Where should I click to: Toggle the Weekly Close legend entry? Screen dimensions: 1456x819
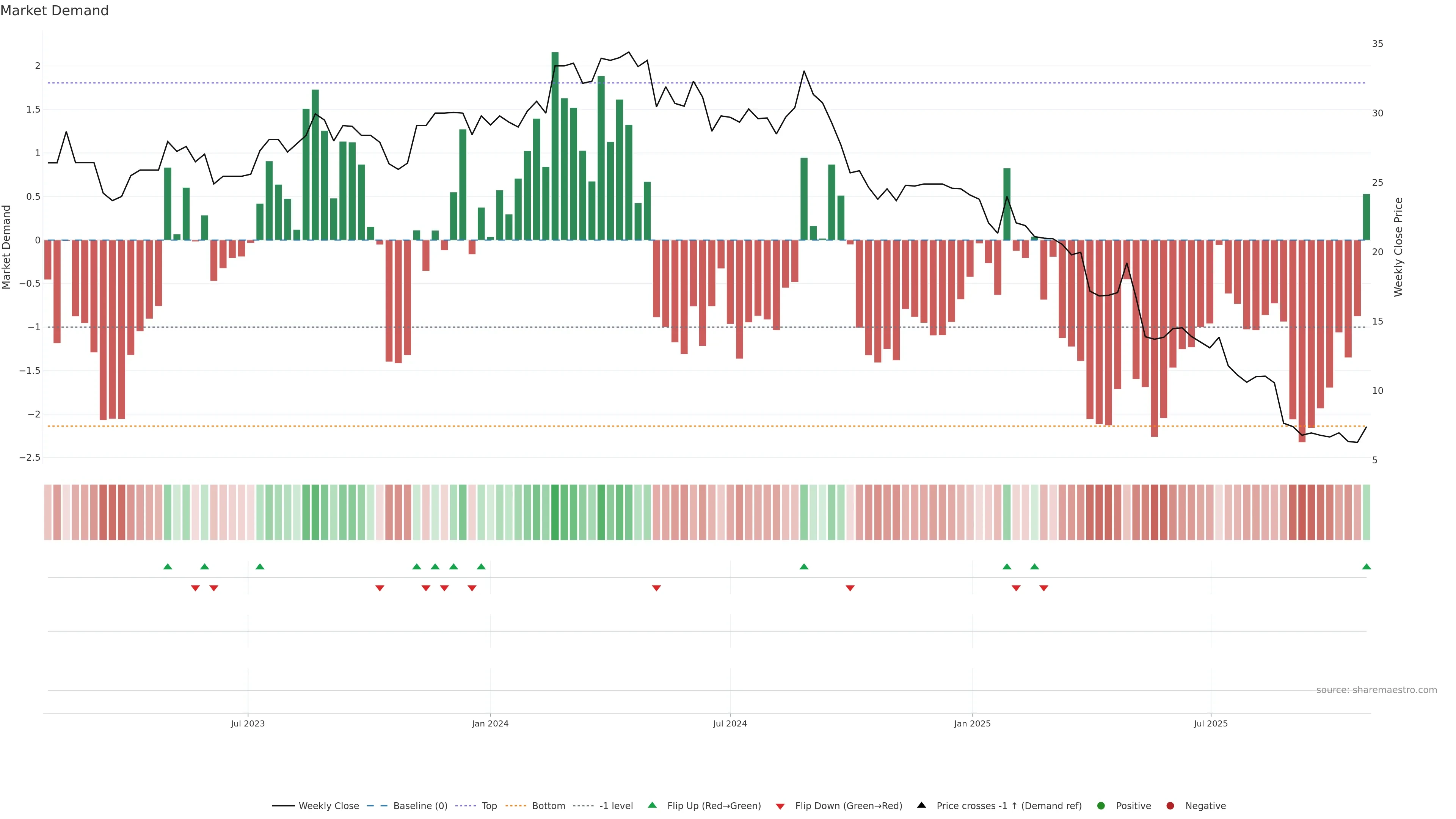(328, 805)
